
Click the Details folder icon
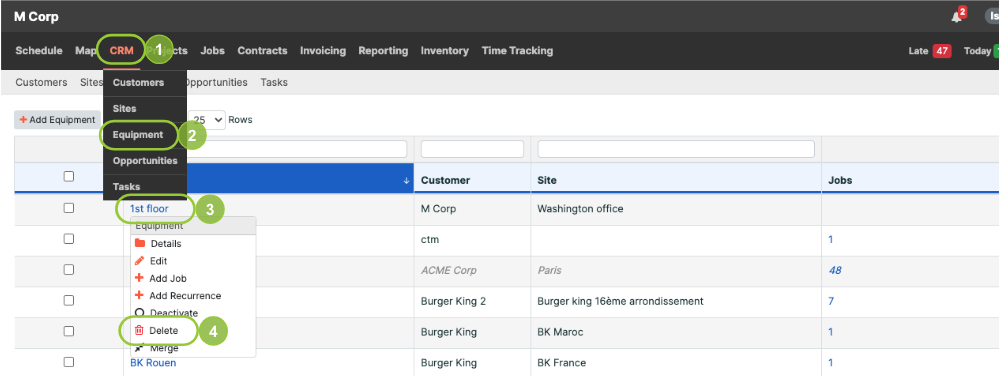pyautogui.click(x=140, y=243)
